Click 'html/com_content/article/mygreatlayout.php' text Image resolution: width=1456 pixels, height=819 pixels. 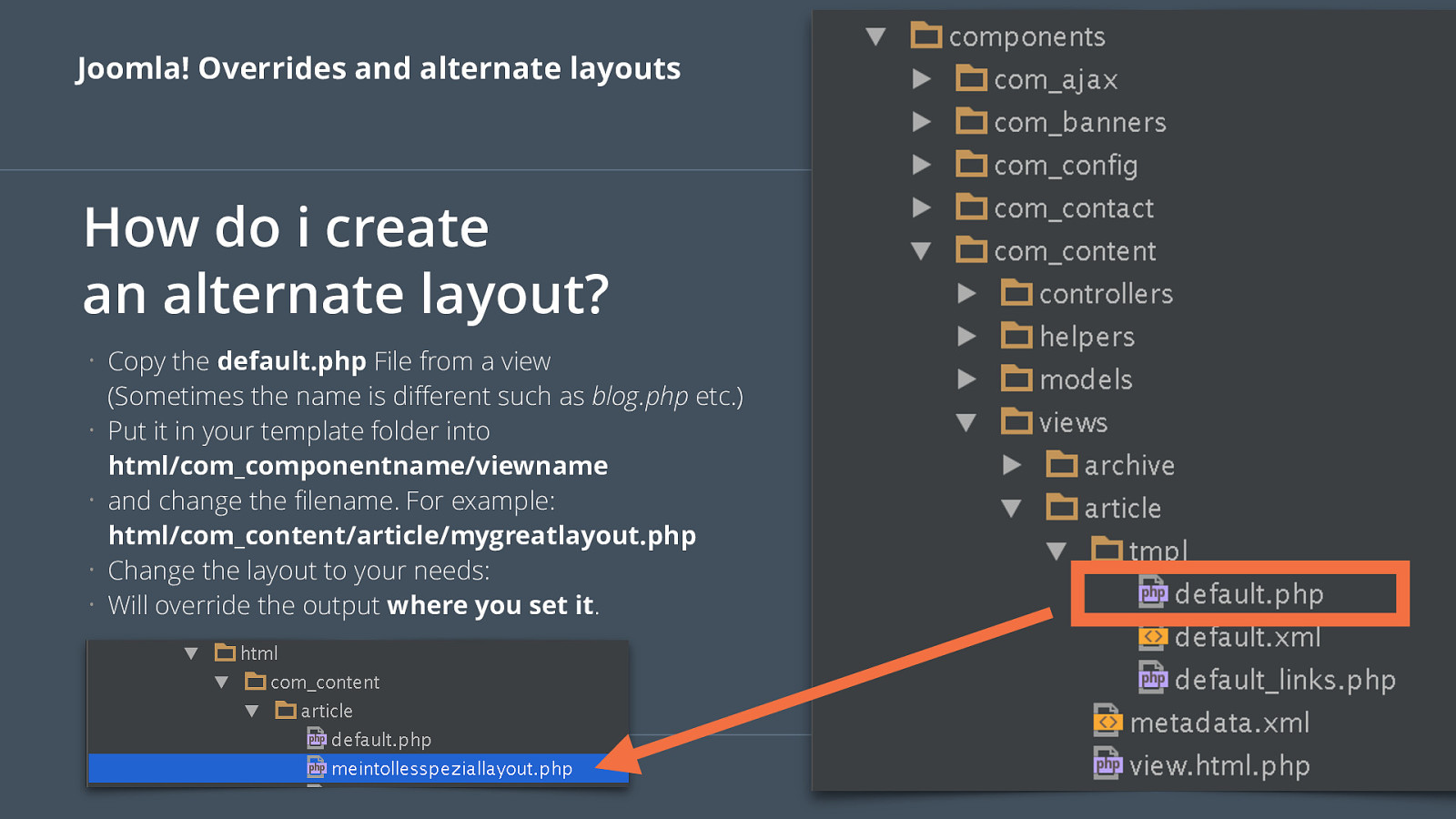pyautogui.click(x=402, y=536)
